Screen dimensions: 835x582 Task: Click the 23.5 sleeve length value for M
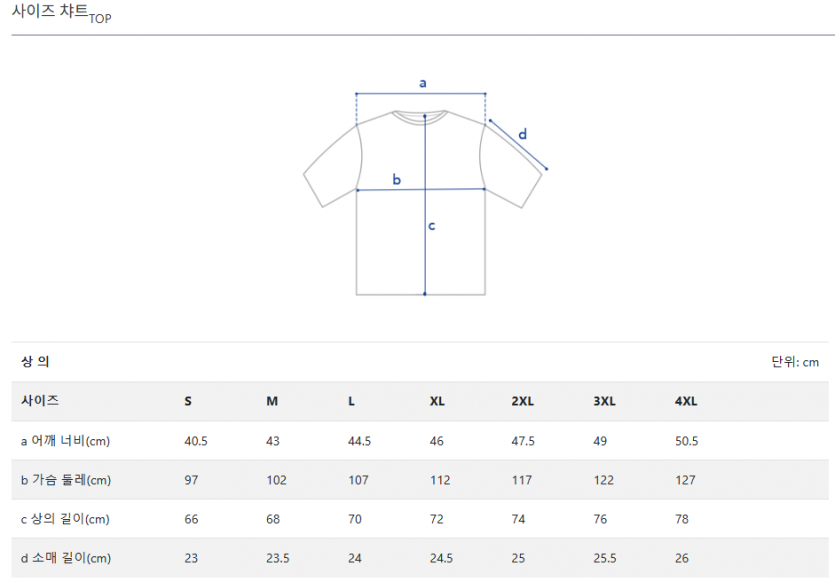click(279, 558)
